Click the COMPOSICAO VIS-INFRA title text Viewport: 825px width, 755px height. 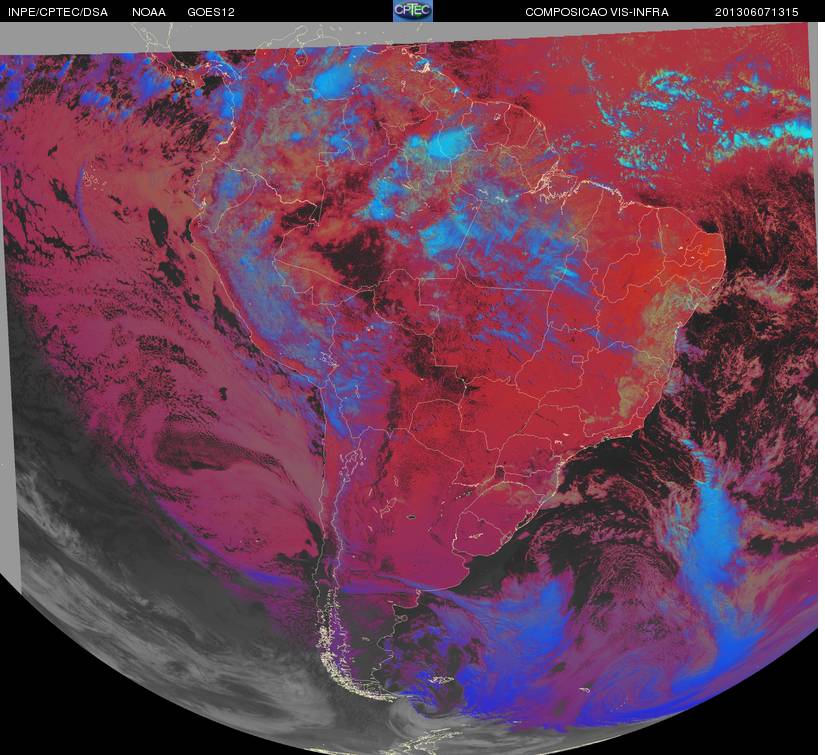597,12
